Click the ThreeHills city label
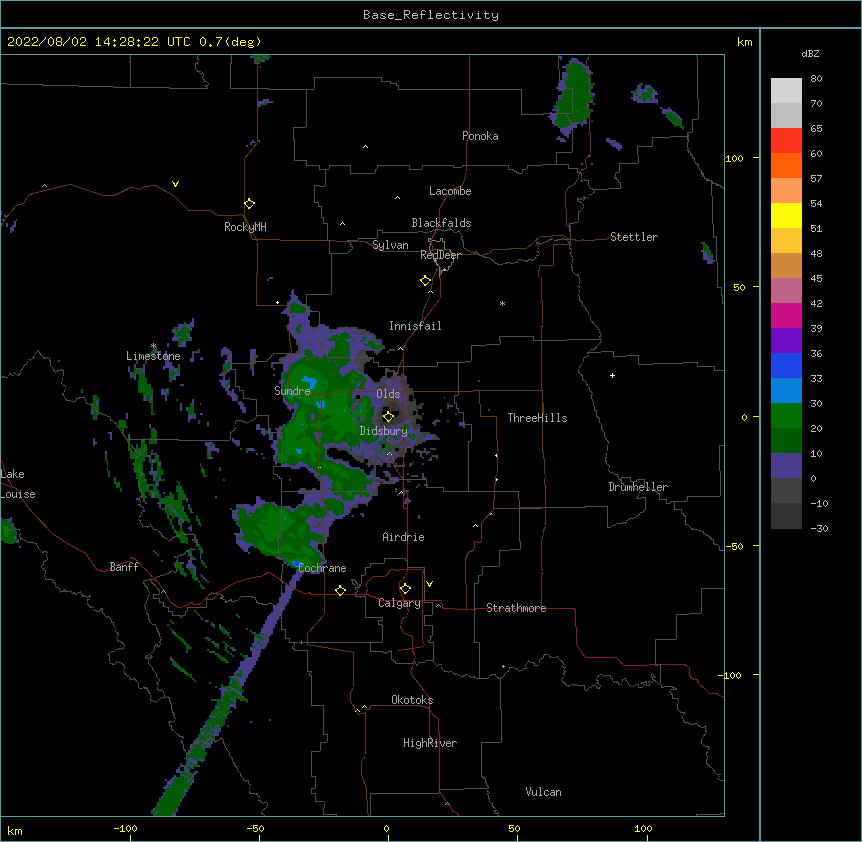 pyautogui.click(x=537, y=418)
